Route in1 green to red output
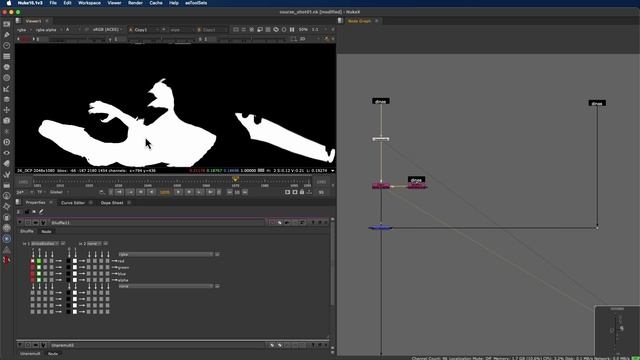This screenshot has height=360, width=640. (x=39, y=261)
